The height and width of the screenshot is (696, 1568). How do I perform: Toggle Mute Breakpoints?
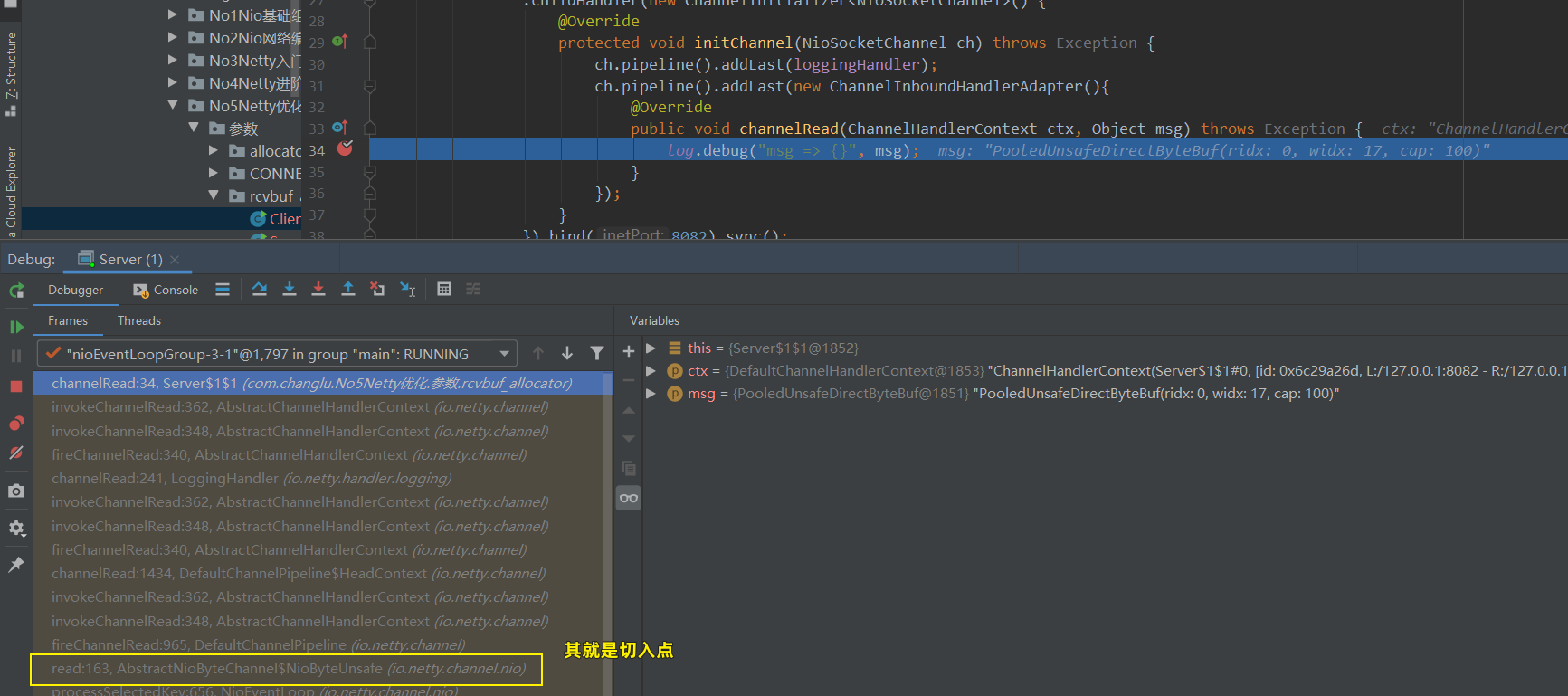(16, 453)
